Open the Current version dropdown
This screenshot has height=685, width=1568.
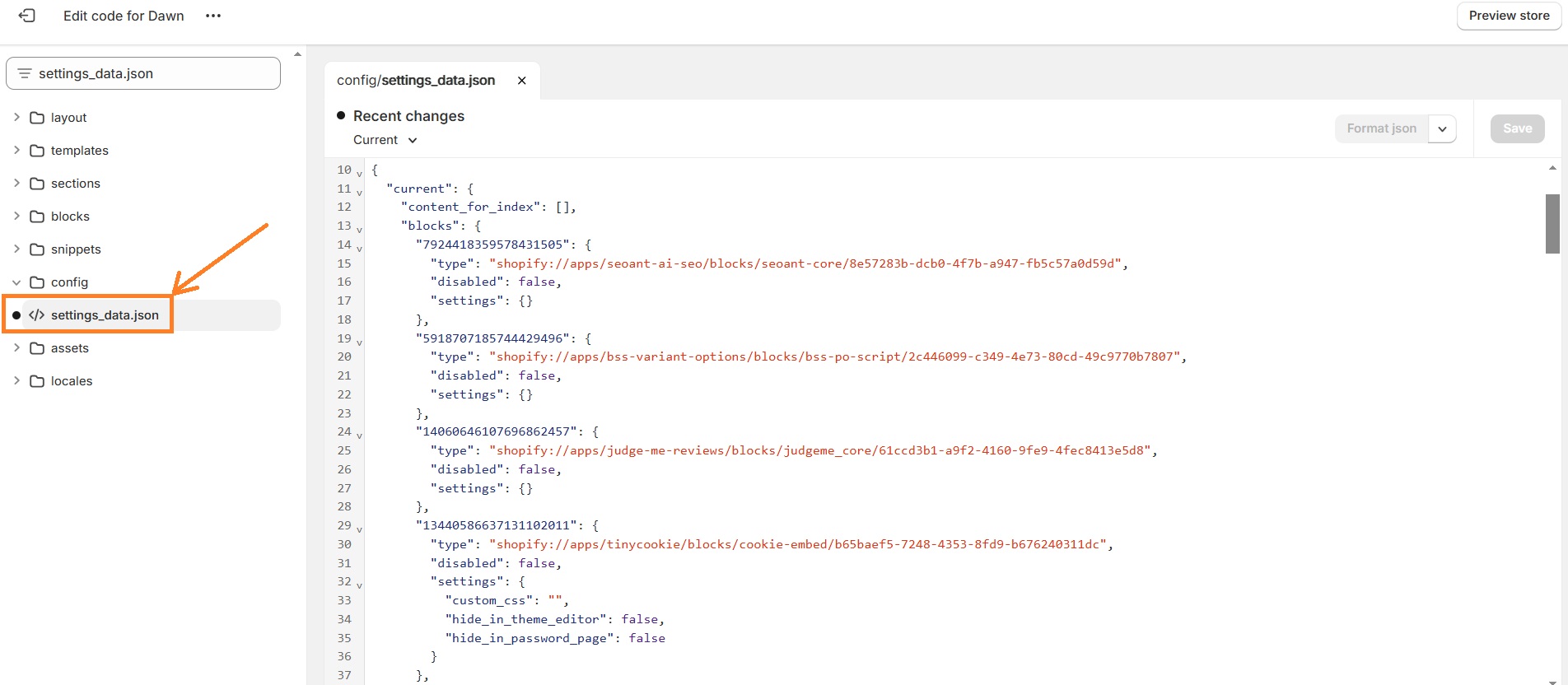click(385, 140)
